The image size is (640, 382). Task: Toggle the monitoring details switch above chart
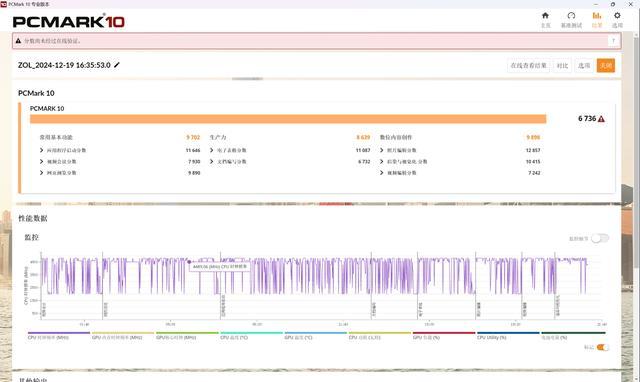[600, 238]
